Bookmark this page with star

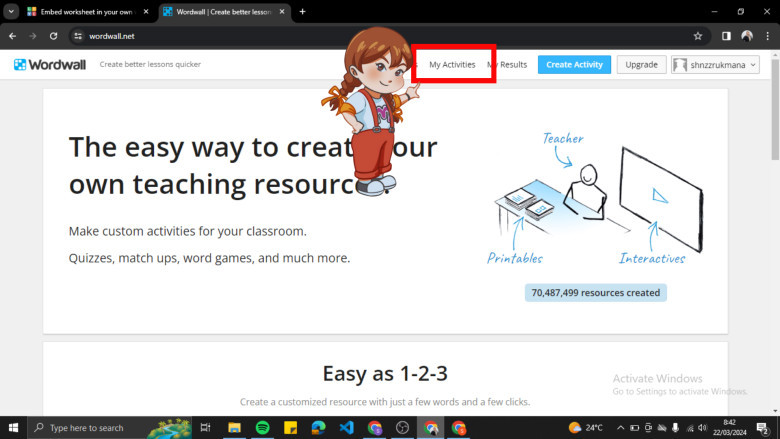coord(697,36)
